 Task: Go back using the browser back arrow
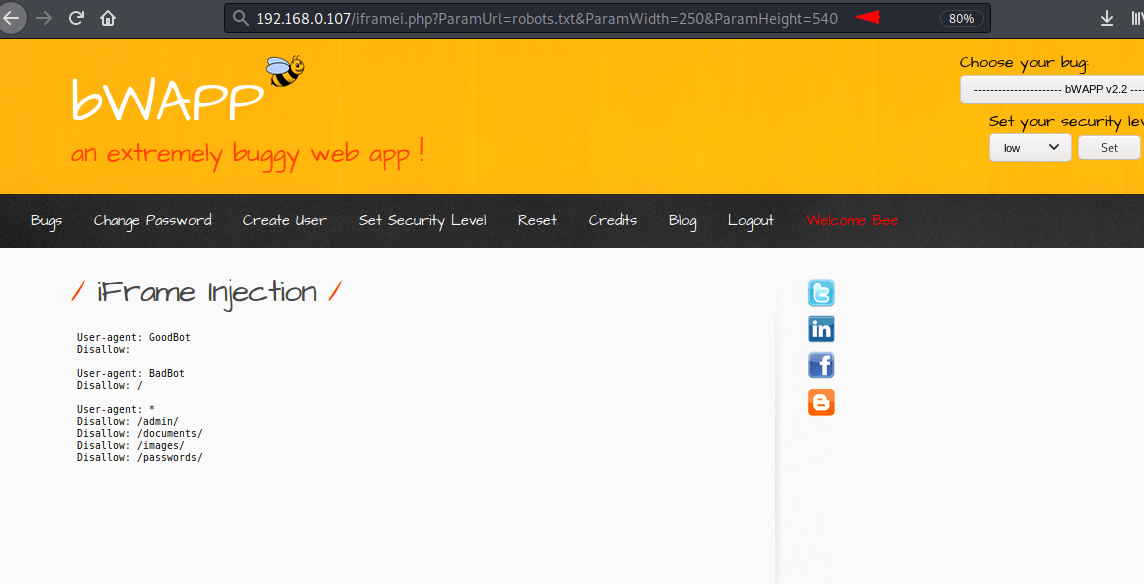coord(12,17)
